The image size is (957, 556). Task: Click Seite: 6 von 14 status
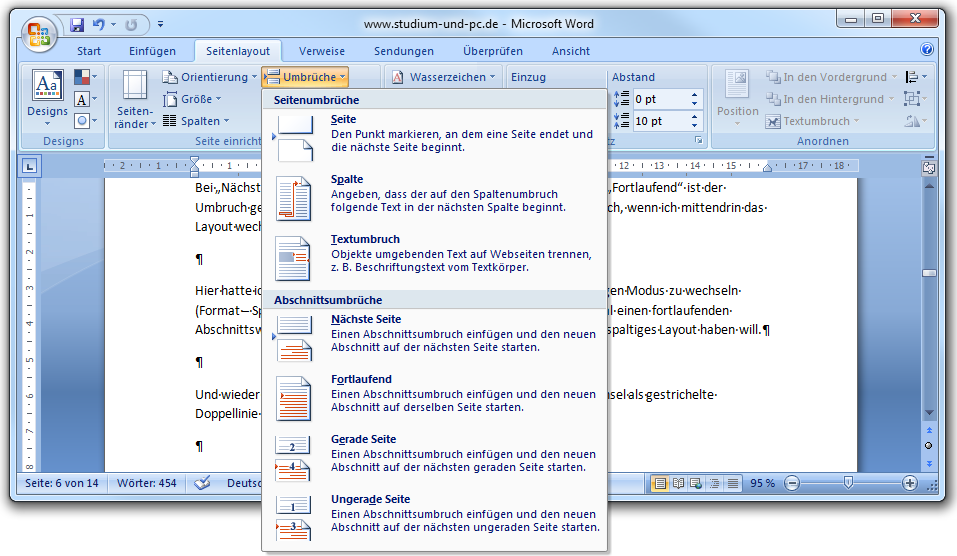[62, 483]
